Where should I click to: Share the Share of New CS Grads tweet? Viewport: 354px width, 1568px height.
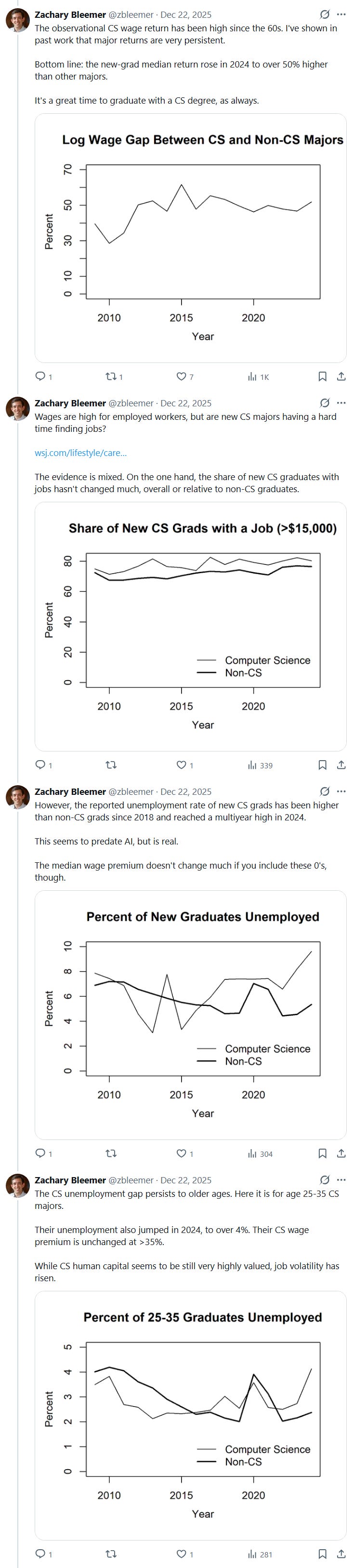click(x=341, y=765)
